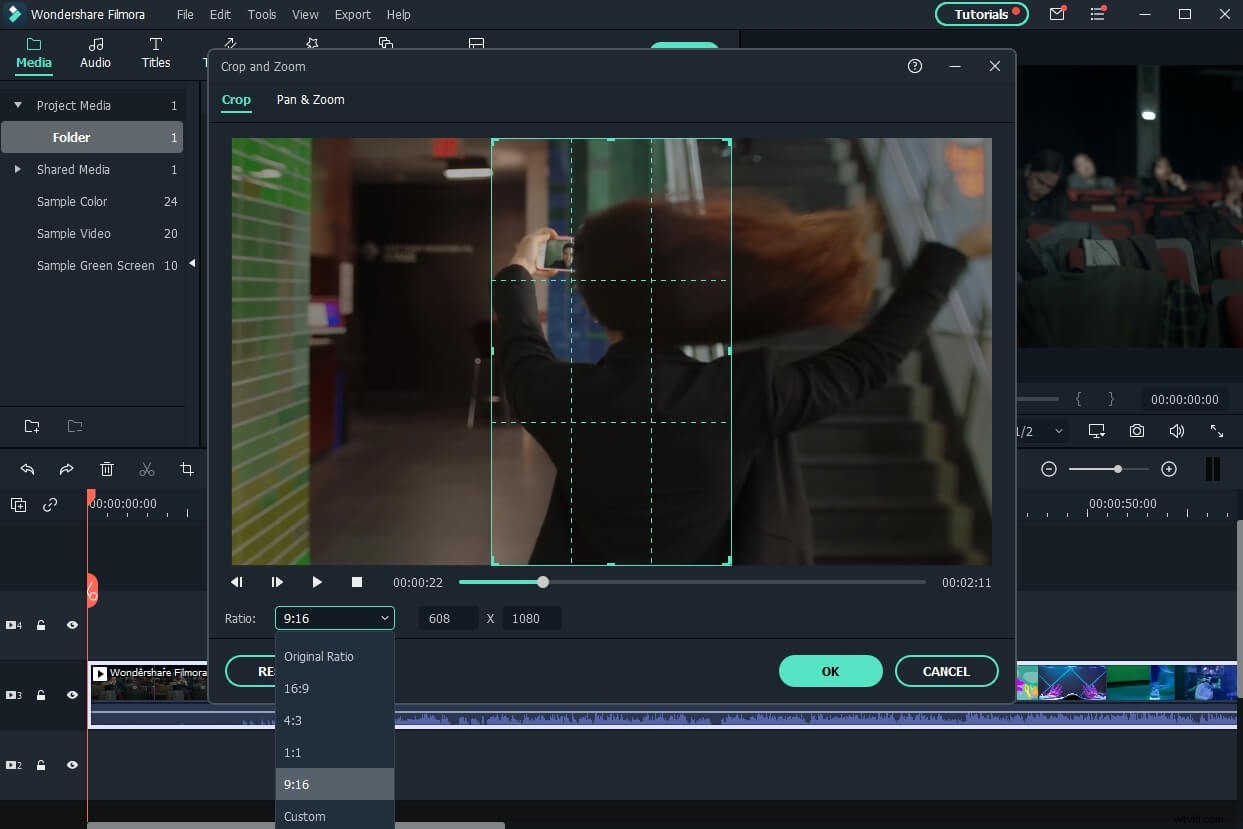Open the Audio tab in the media panel
The image size is (1243, 829).
click(x=95, y=53)
